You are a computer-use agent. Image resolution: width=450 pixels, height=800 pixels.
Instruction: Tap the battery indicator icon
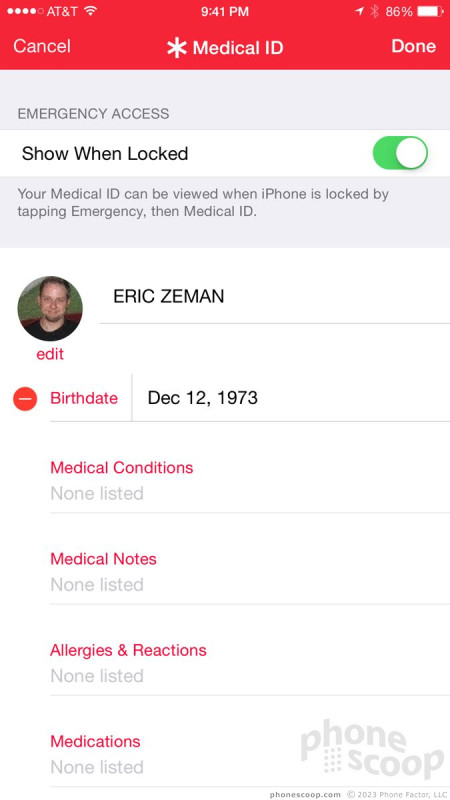430,11
